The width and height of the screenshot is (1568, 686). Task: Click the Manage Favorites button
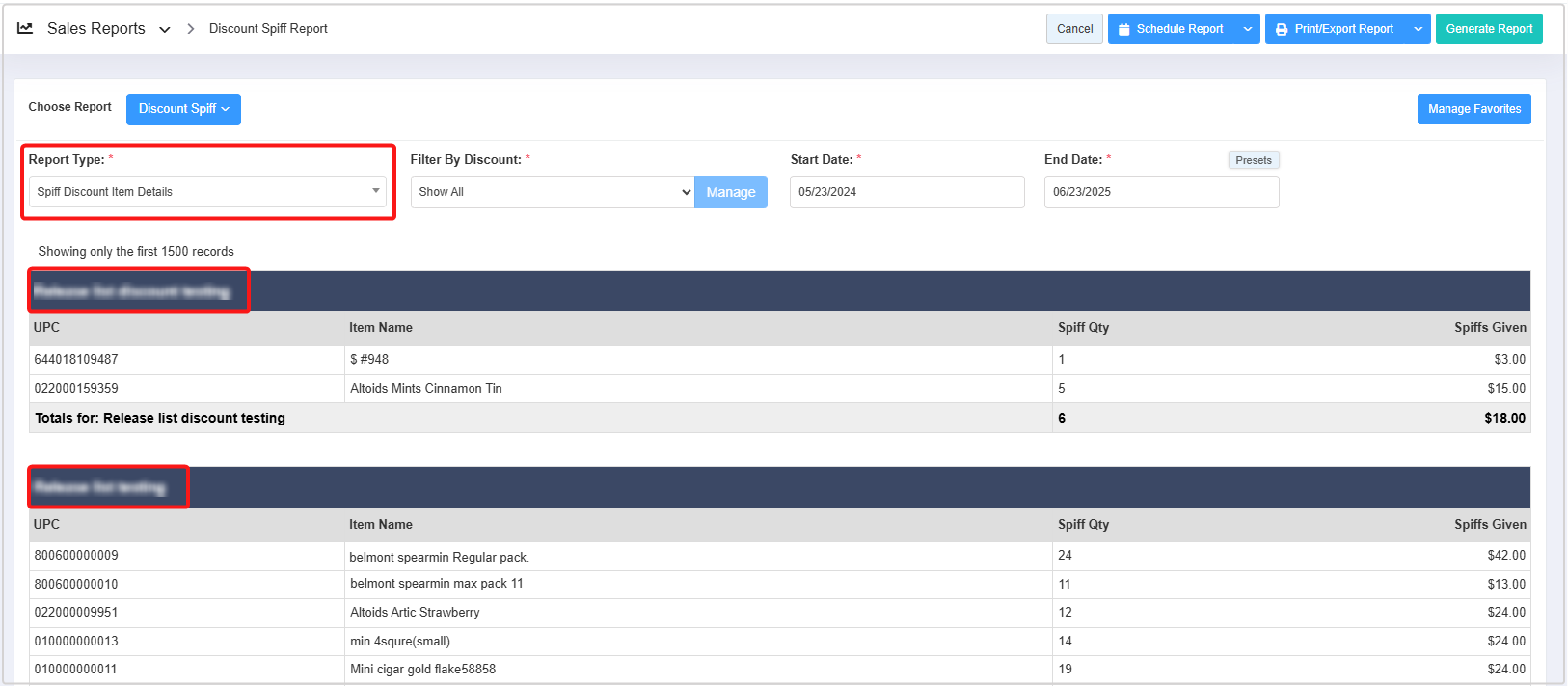point(1473,109)
